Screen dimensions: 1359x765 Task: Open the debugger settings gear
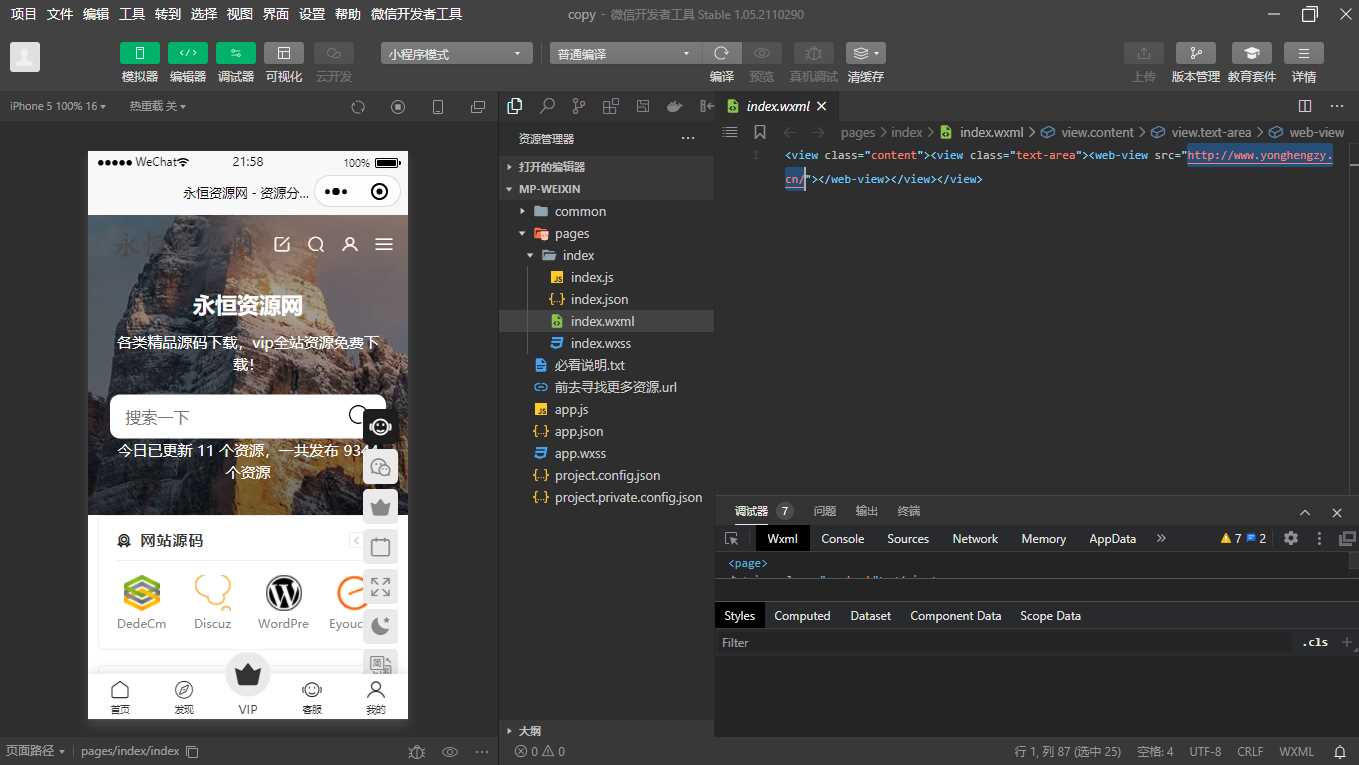coord(1290,538)
